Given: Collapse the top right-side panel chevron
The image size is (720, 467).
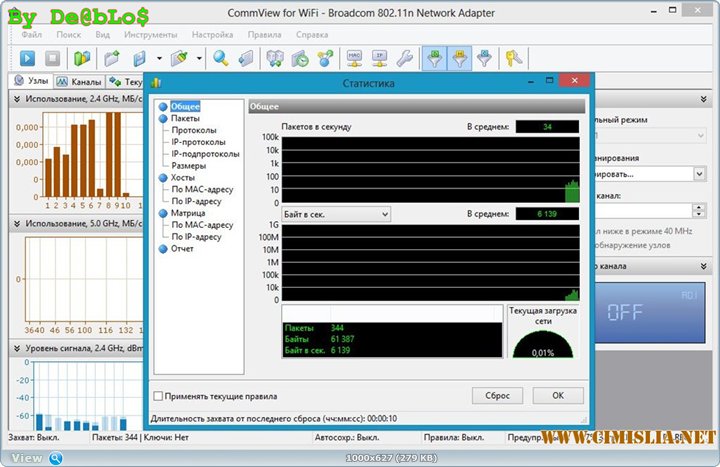Looking at the screenshot, I should pyautogui.click(x=703, y=99).
